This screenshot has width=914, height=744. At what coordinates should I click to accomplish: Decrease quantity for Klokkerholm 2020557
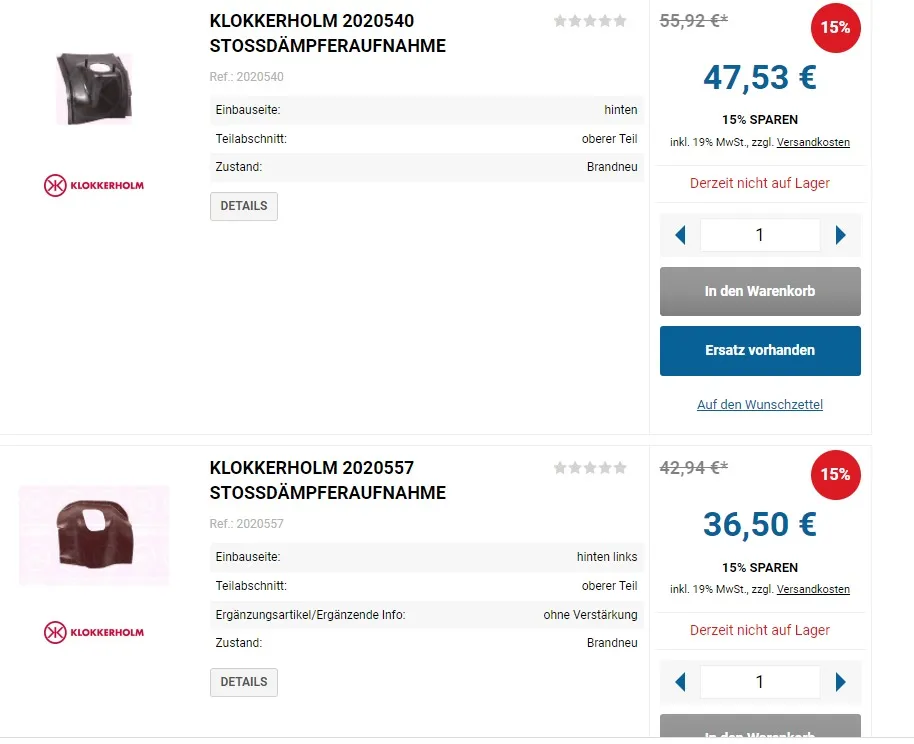[681, 682]
